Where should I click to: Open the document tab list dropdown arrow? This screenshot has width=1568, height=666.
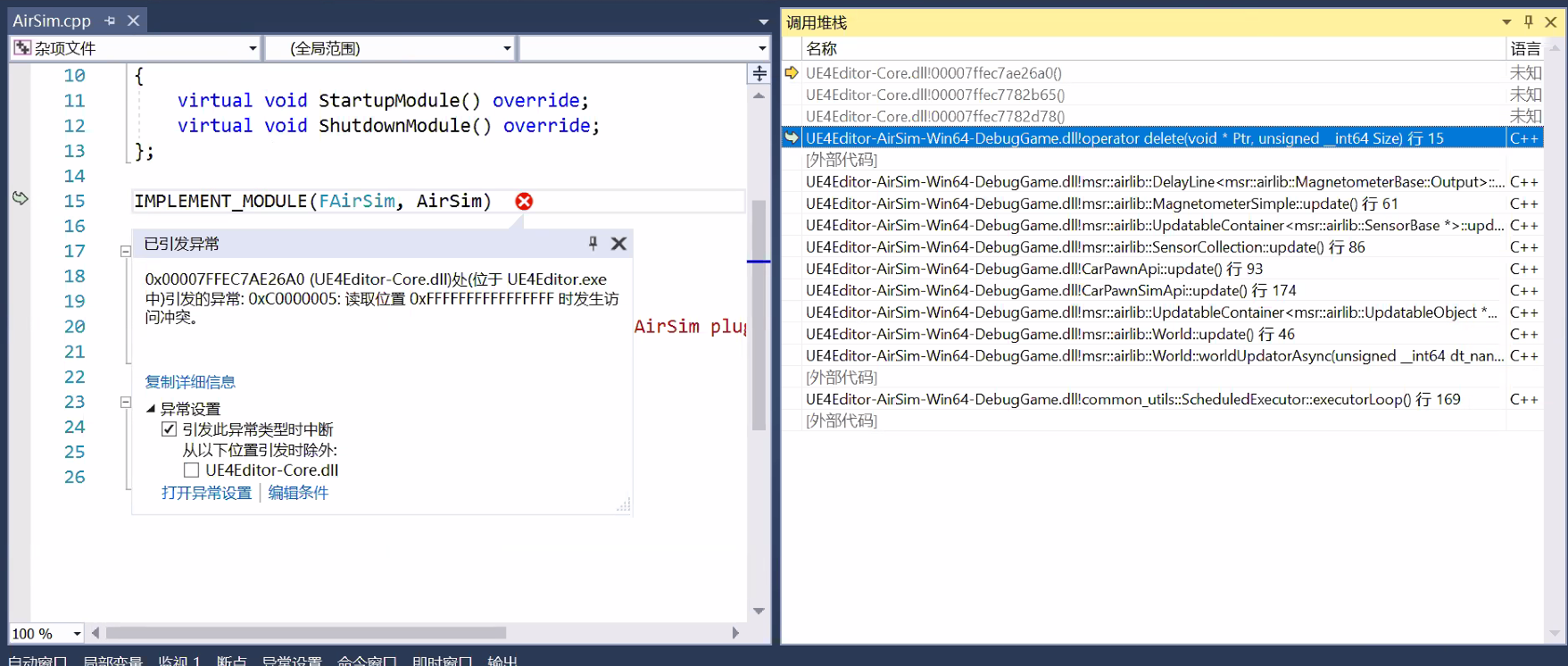click(x=763, y=21)
